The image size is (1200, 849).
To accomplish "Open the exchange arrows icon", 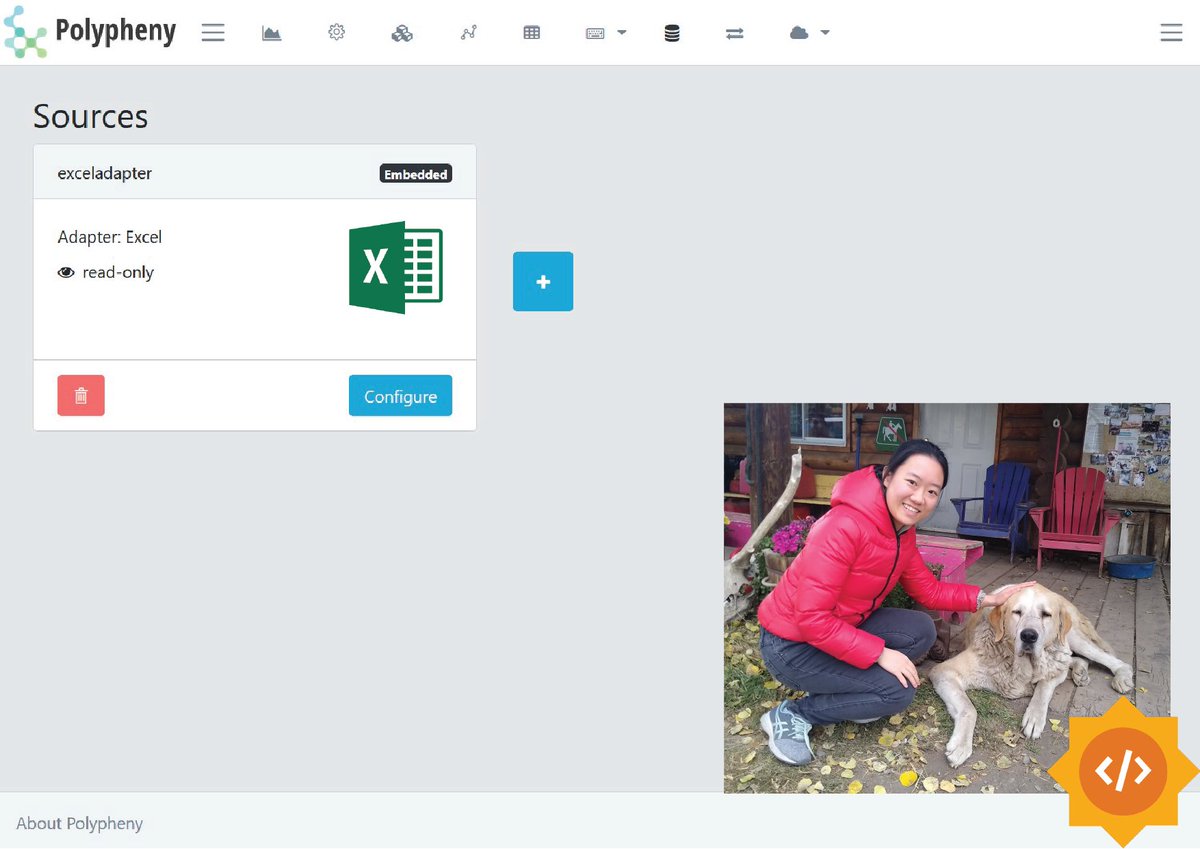I will [x=735, y=33].
